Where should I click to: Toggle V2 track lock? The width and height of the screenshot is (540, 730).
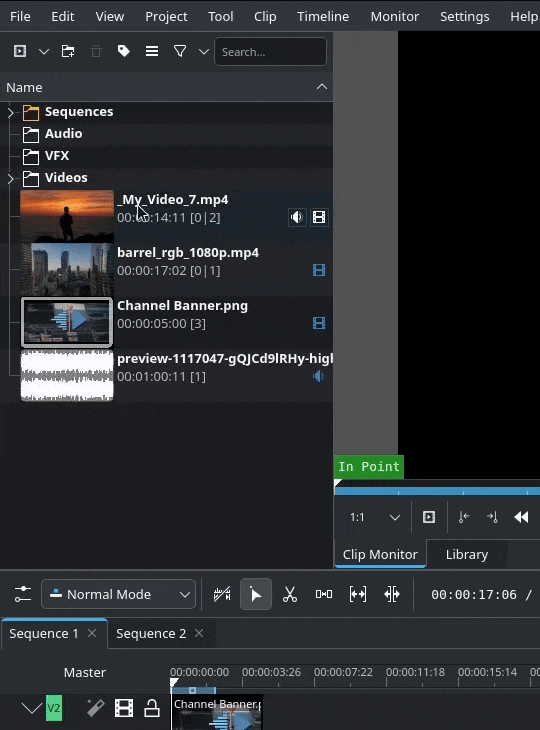point(152,708)
